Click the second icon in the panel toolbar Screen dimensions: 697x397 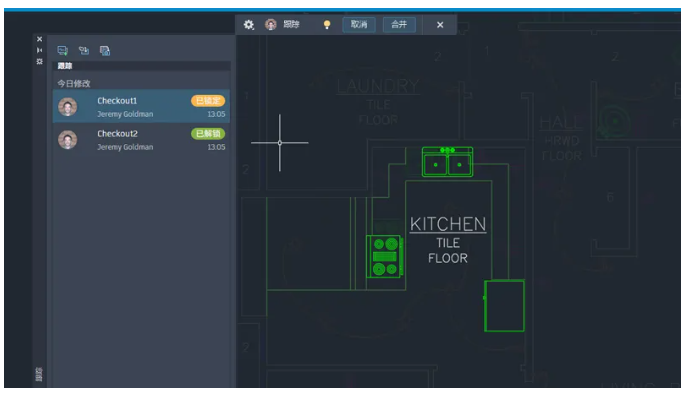point(84,51)
